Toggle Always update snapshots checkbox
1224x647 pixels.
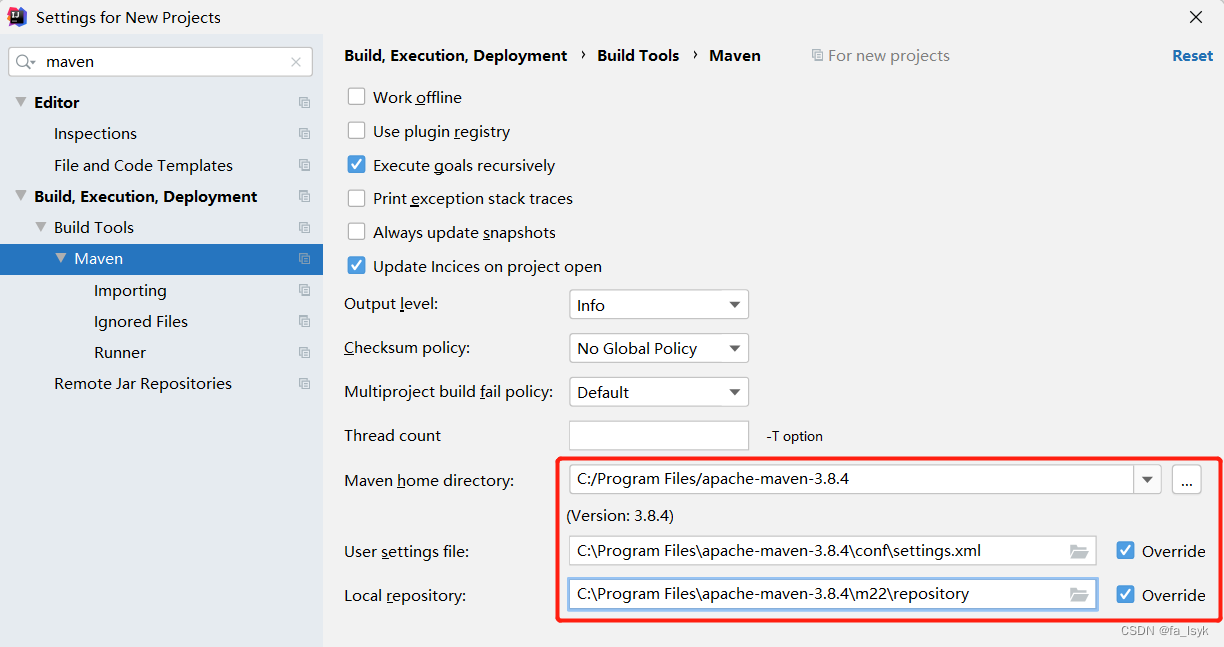pyautogui.click(x=356, y=232)
